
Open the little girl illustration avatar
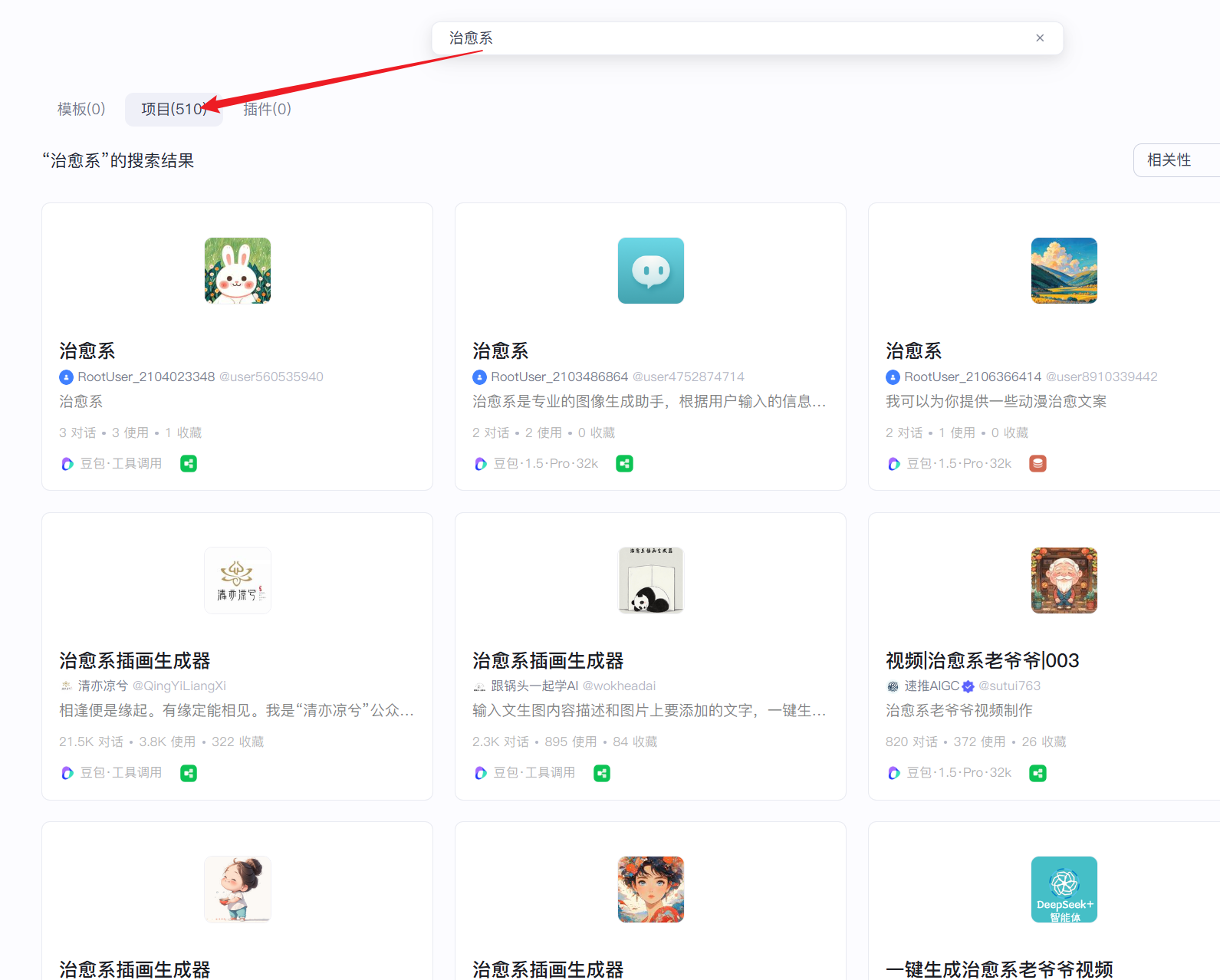tap(238, 890)
